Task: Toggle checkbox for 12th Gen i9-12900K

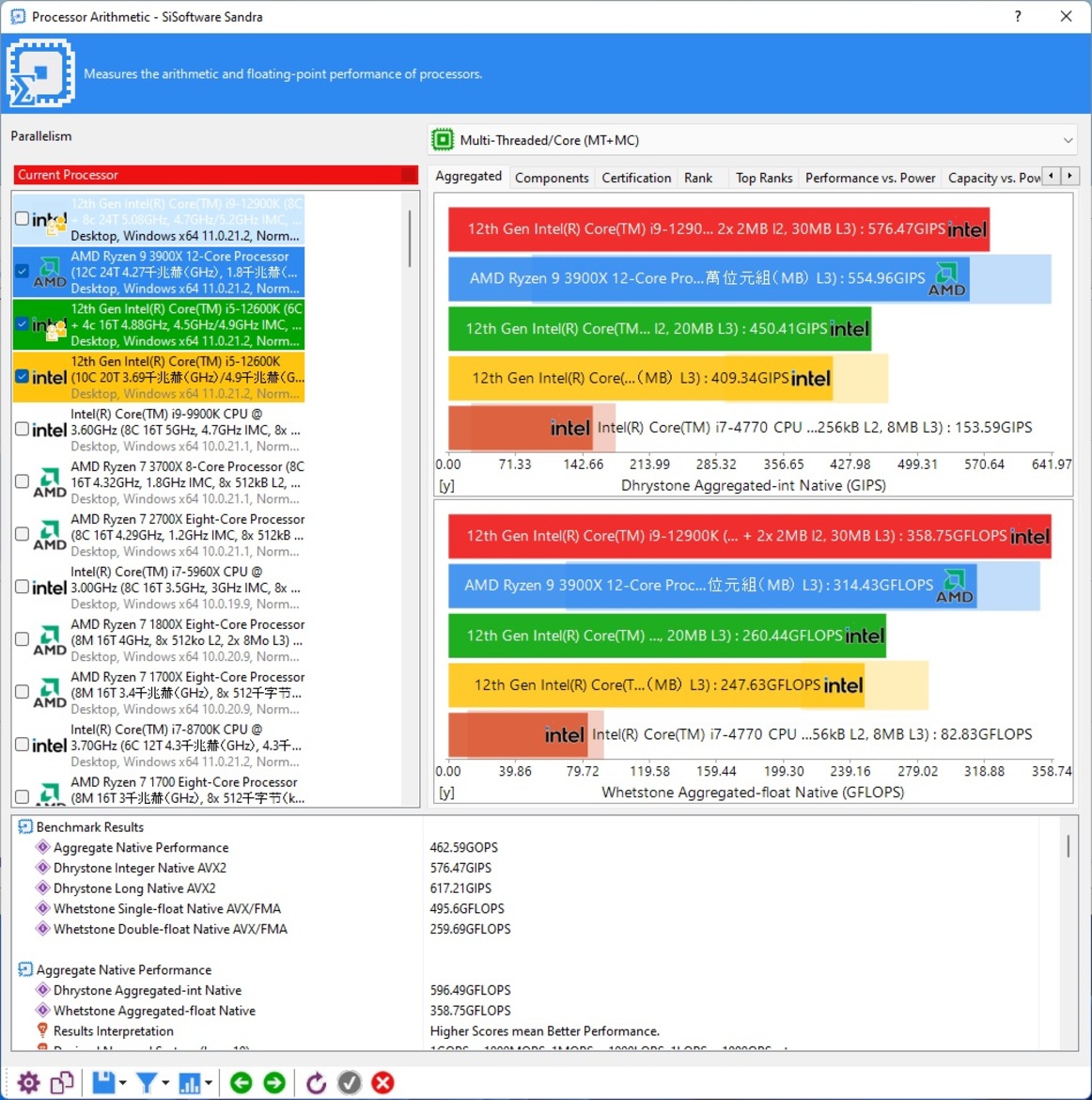Action: point(22,218)
